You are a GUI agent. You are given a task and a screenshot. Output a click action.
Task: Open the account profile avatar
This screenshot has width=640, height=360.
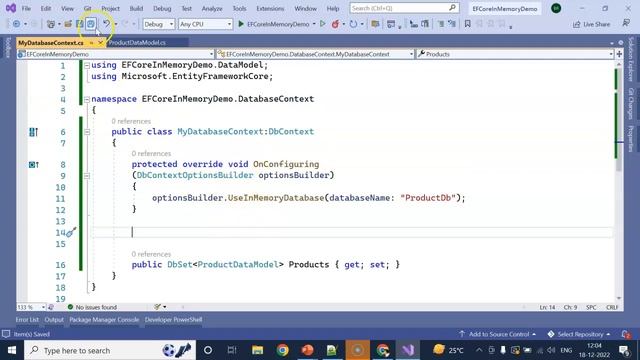556,8
